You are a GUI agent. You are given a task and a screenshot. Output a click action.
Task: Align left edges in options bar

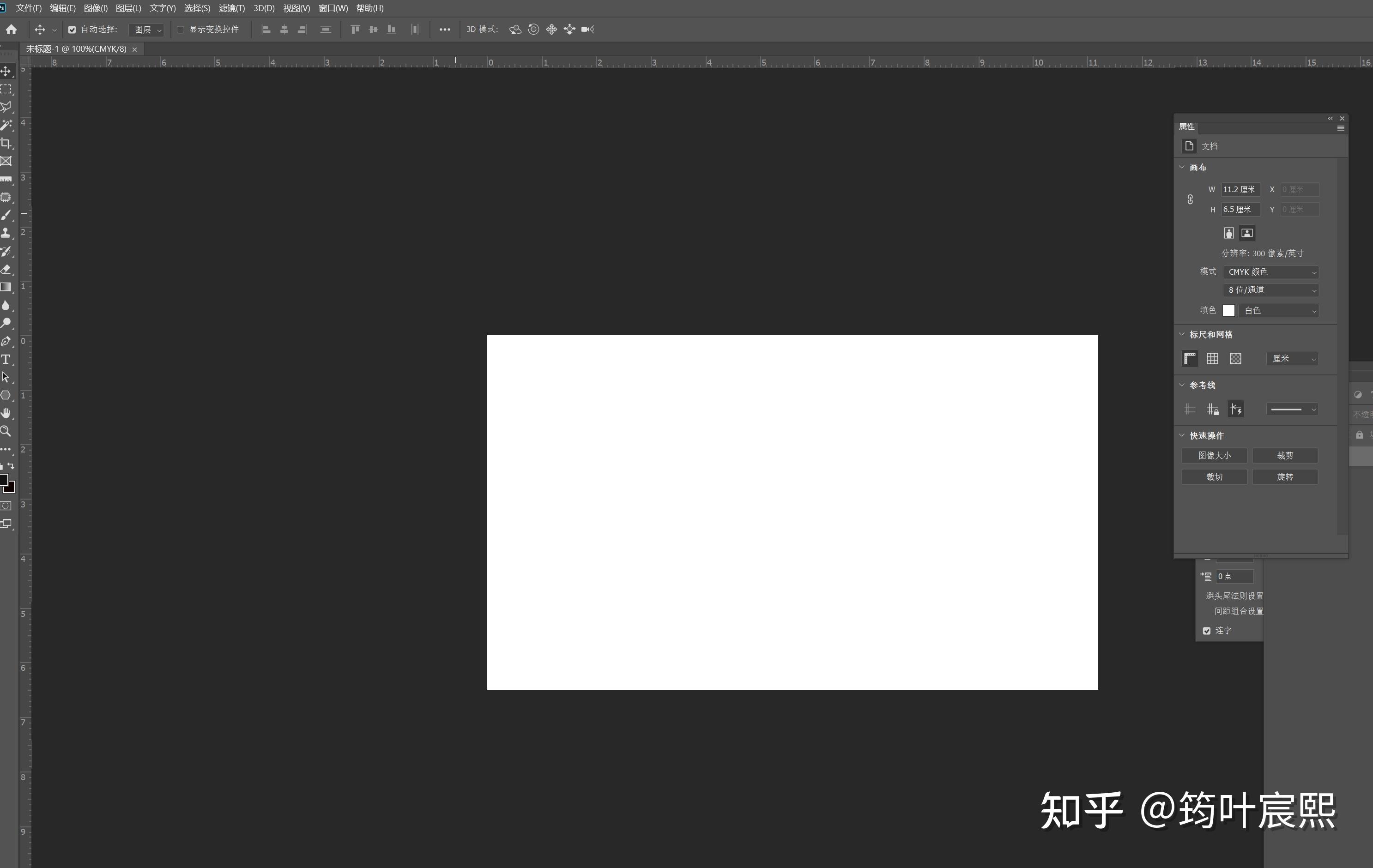pyautogui.click(x=266, y=29)
